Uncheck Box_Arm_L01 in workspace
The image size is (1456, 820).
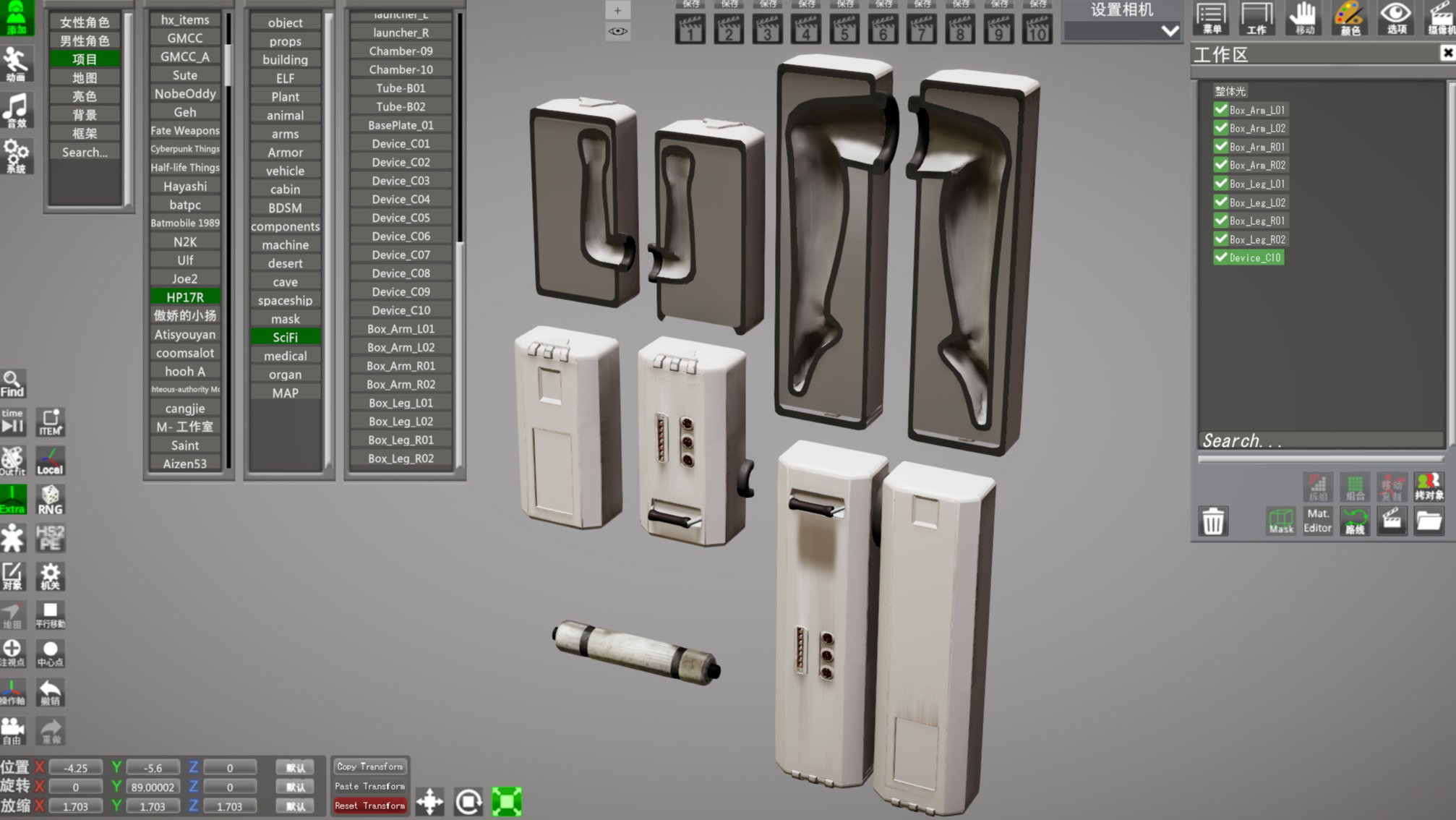tap(1221, 109)
